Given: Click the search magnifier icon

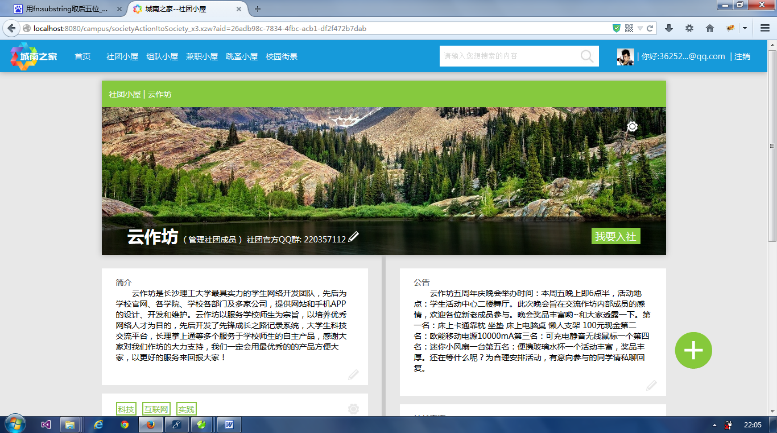Looking at the screenshot, I should click(588, 57).
